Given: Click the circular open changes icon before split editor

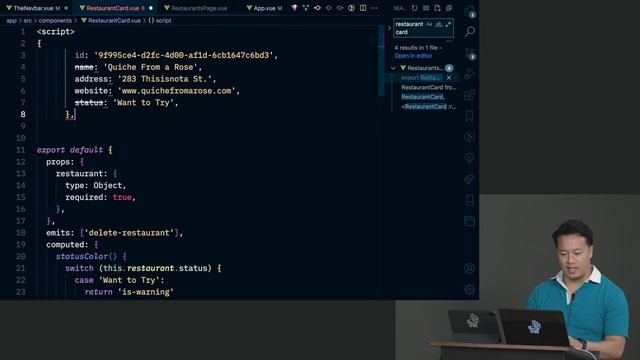Looking at the screenshot, I should 351,8.
